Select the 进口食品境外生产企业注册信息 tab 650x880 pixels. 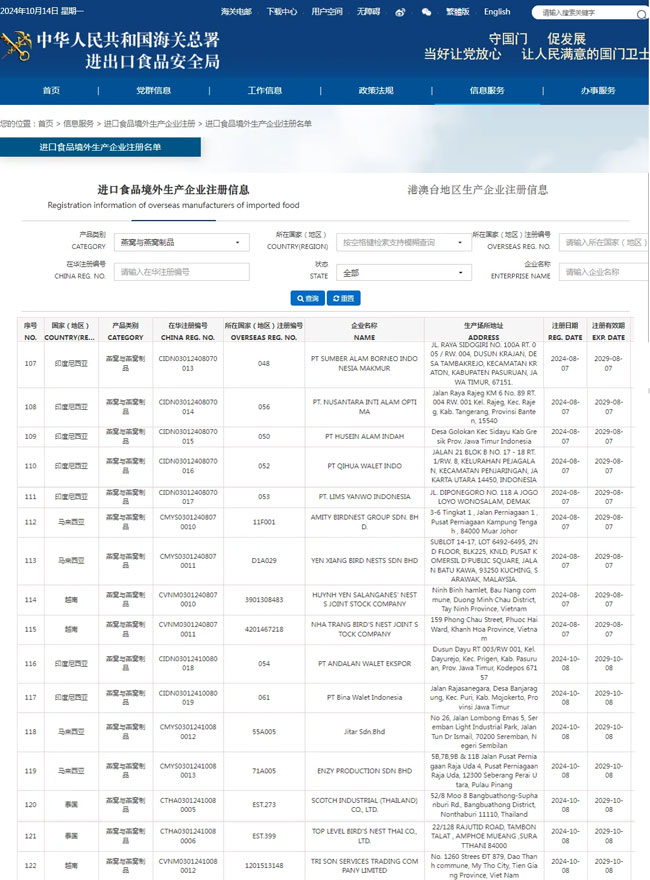tap(173, 189)
